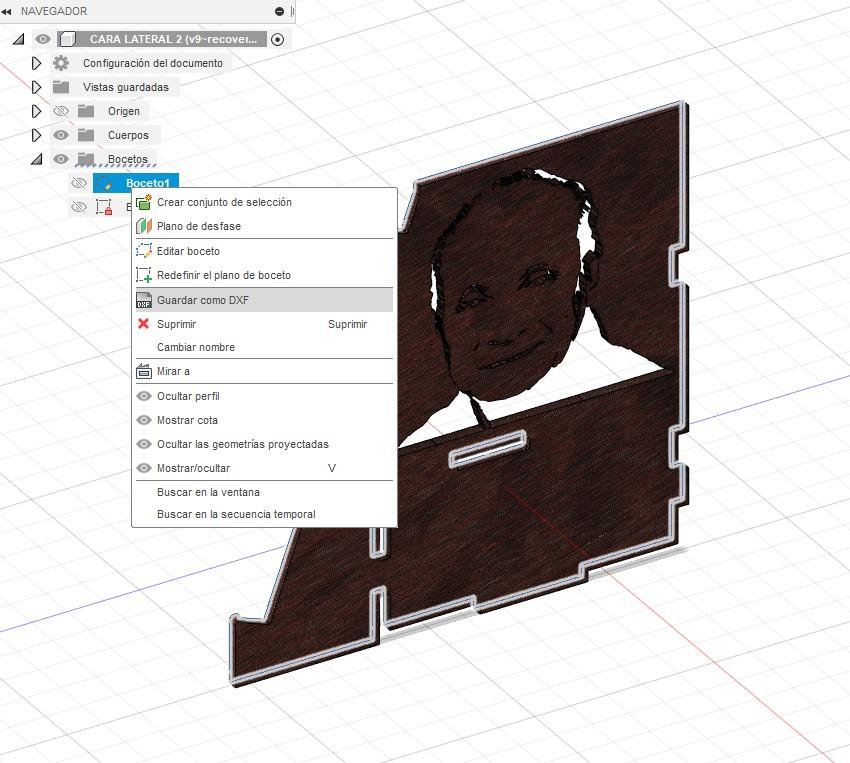Click the Origen folder icon
Viewport: 850px width, 763px height.
pyautogui.click(x=86, y=111)
